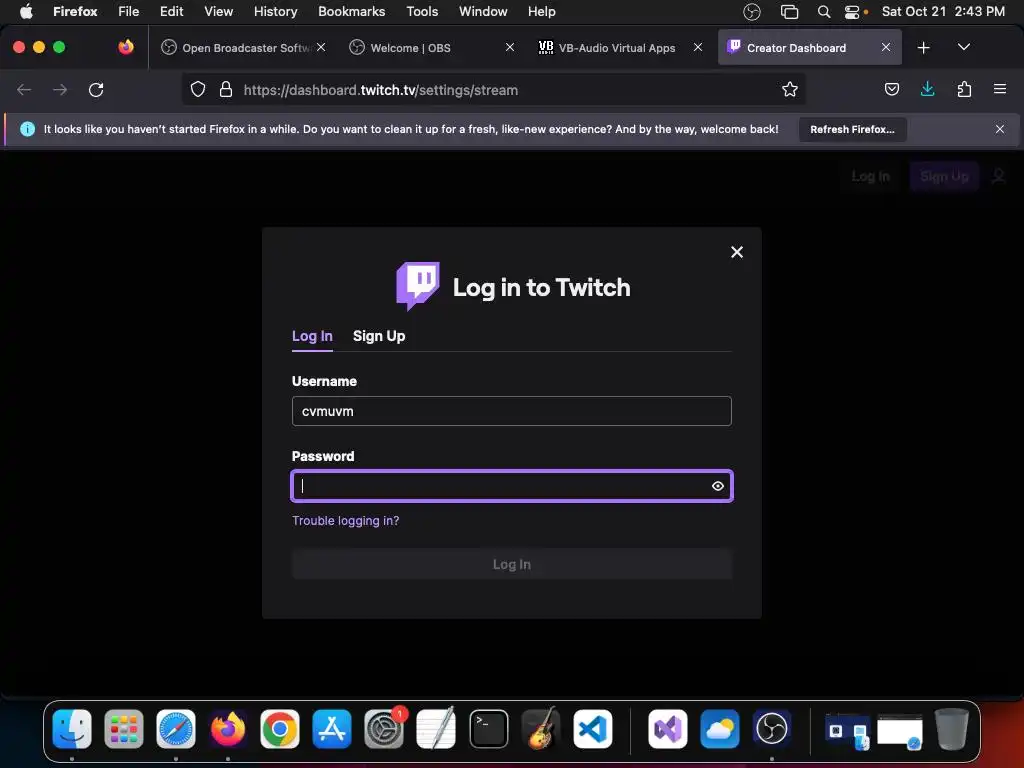1024x768 pixels.
Task: Launch Google Chrome from the Dock
Action: coord(280,728)
